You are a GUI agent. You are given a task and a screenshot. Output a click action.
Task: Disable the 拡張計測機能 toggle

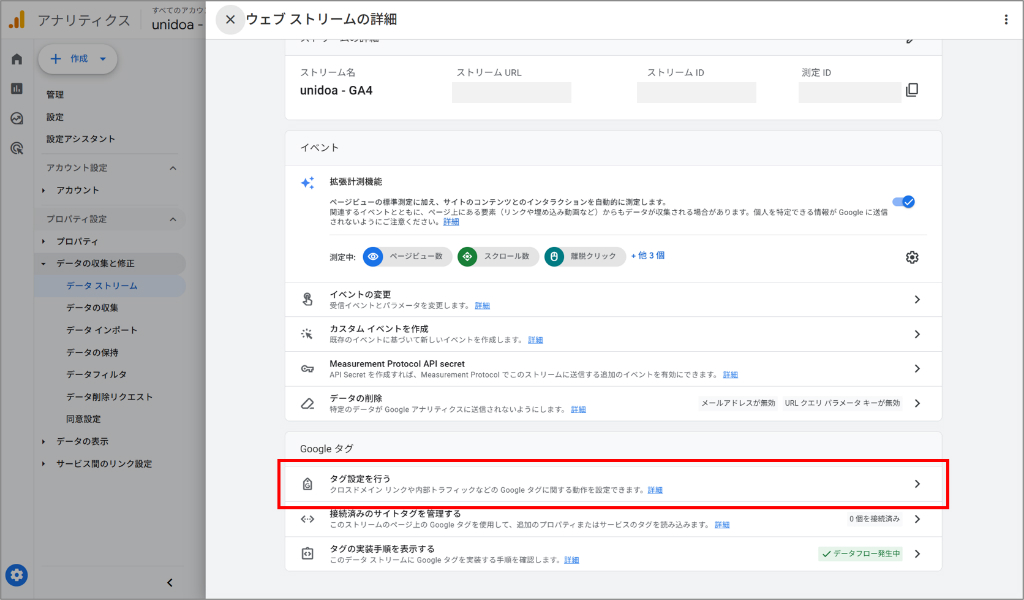(903, 201)
